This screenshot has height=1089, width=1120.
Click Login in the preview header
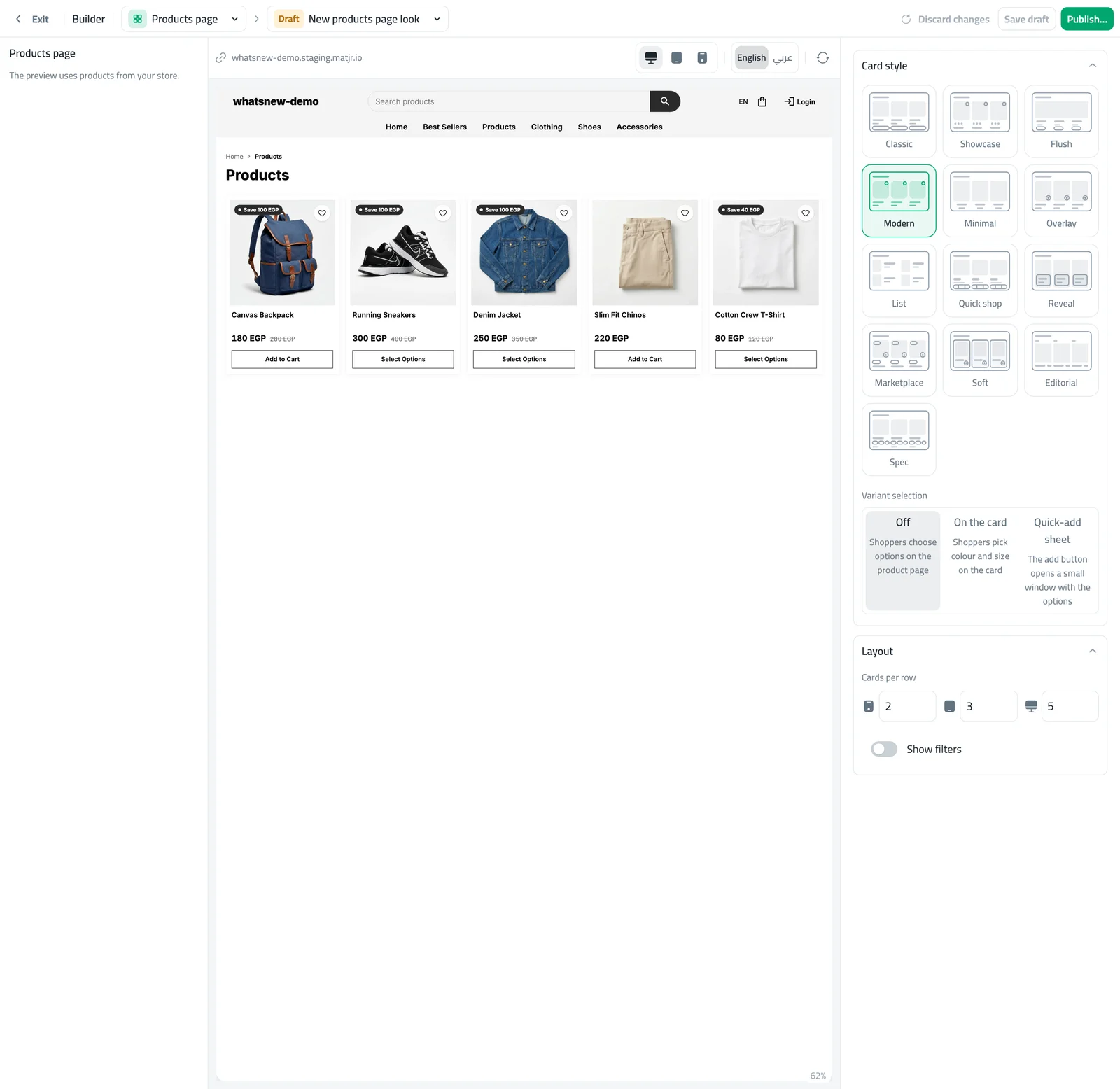(800, 101)
